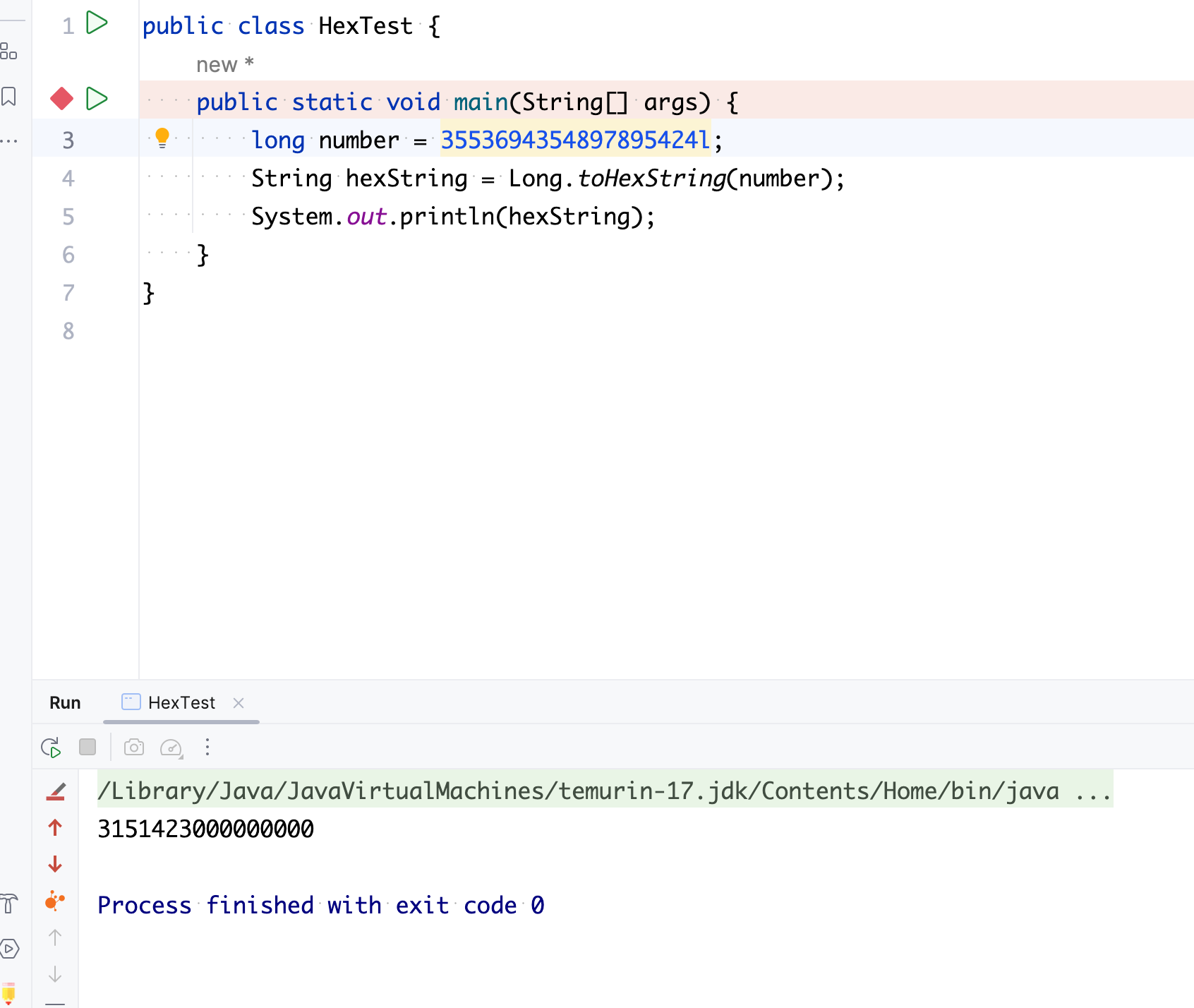
Task: Open the Run toolbar three-dot more menu
Action: tap(207, 747)
